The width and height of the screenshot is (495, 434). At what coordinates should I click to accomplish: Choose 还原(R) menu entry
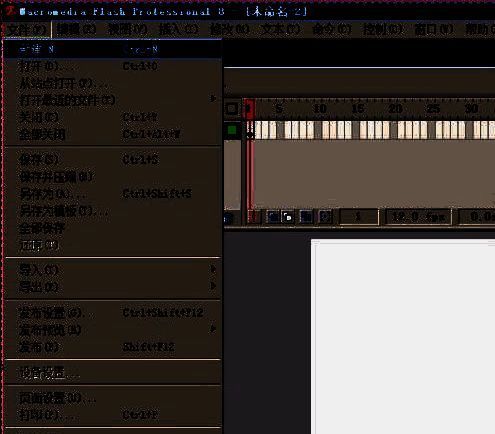(x=113, y=245)
